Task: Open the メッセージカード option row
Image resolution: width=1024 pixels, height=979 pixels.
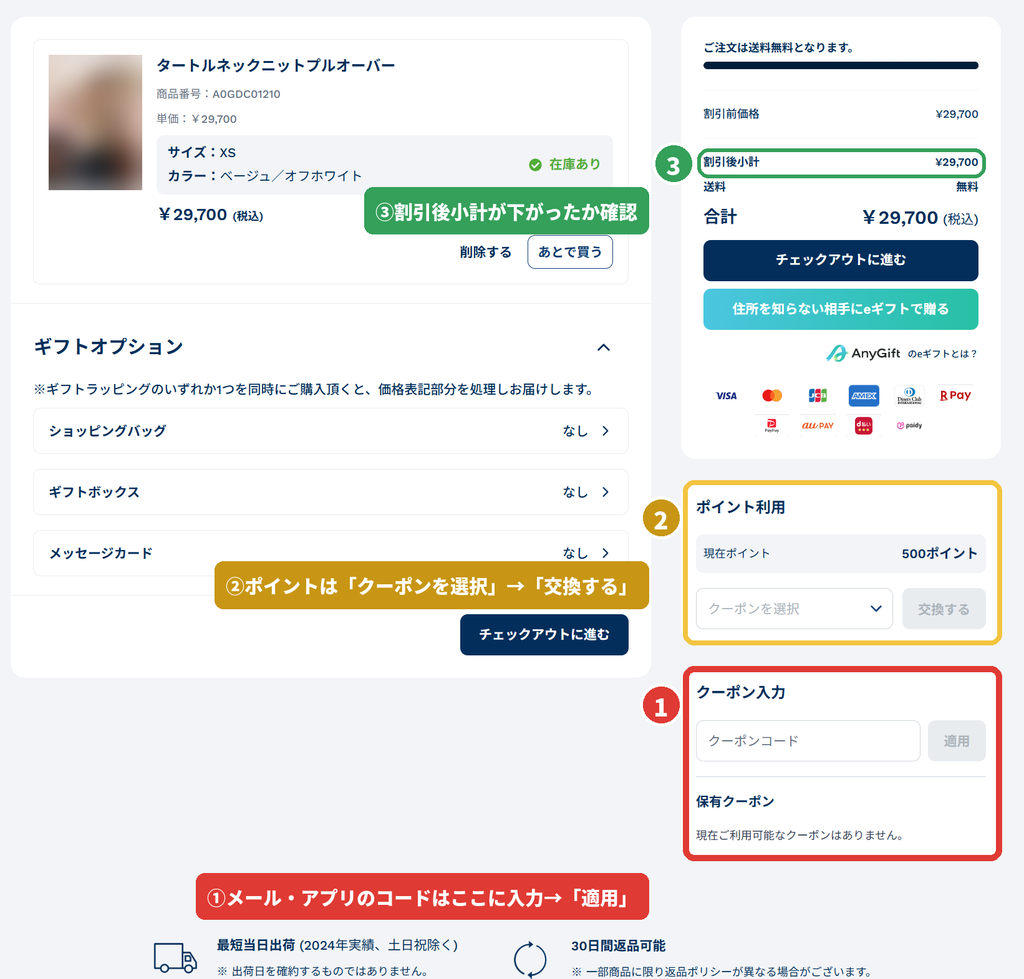Action: (x=330, y=553)
